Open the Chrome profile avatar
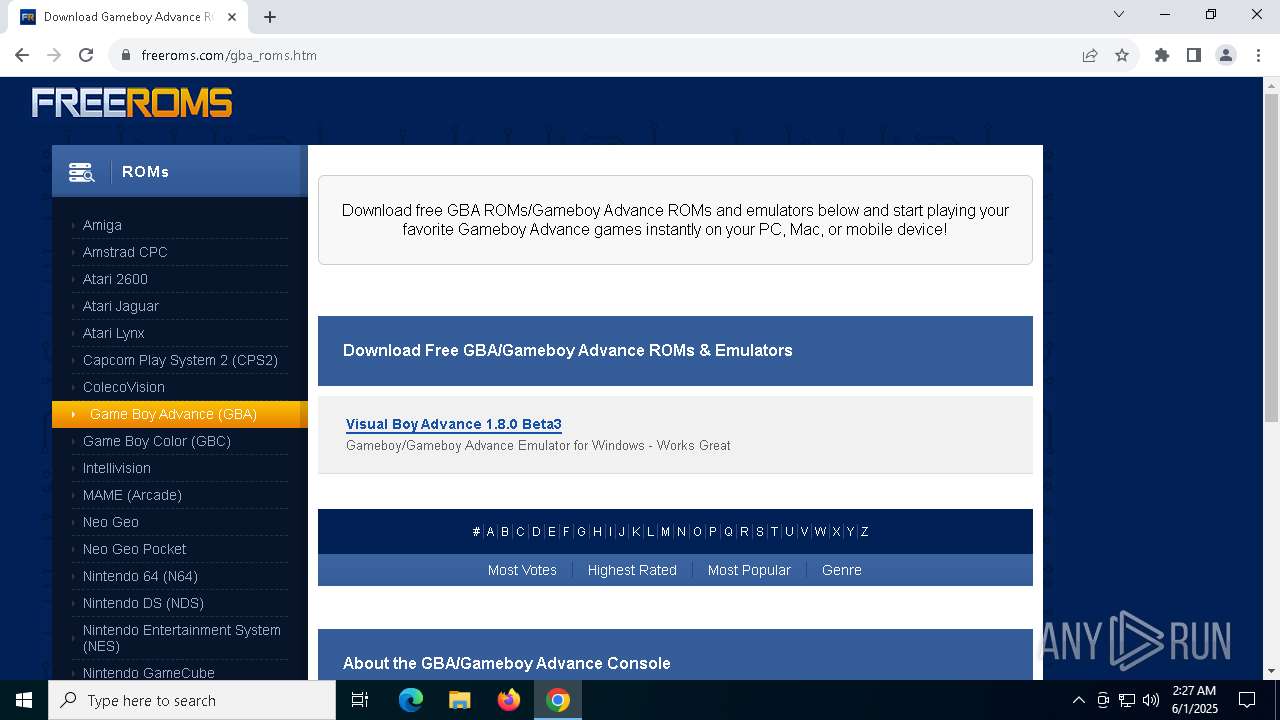This screenshot has height=720, width=1280. pos(1226,55)
